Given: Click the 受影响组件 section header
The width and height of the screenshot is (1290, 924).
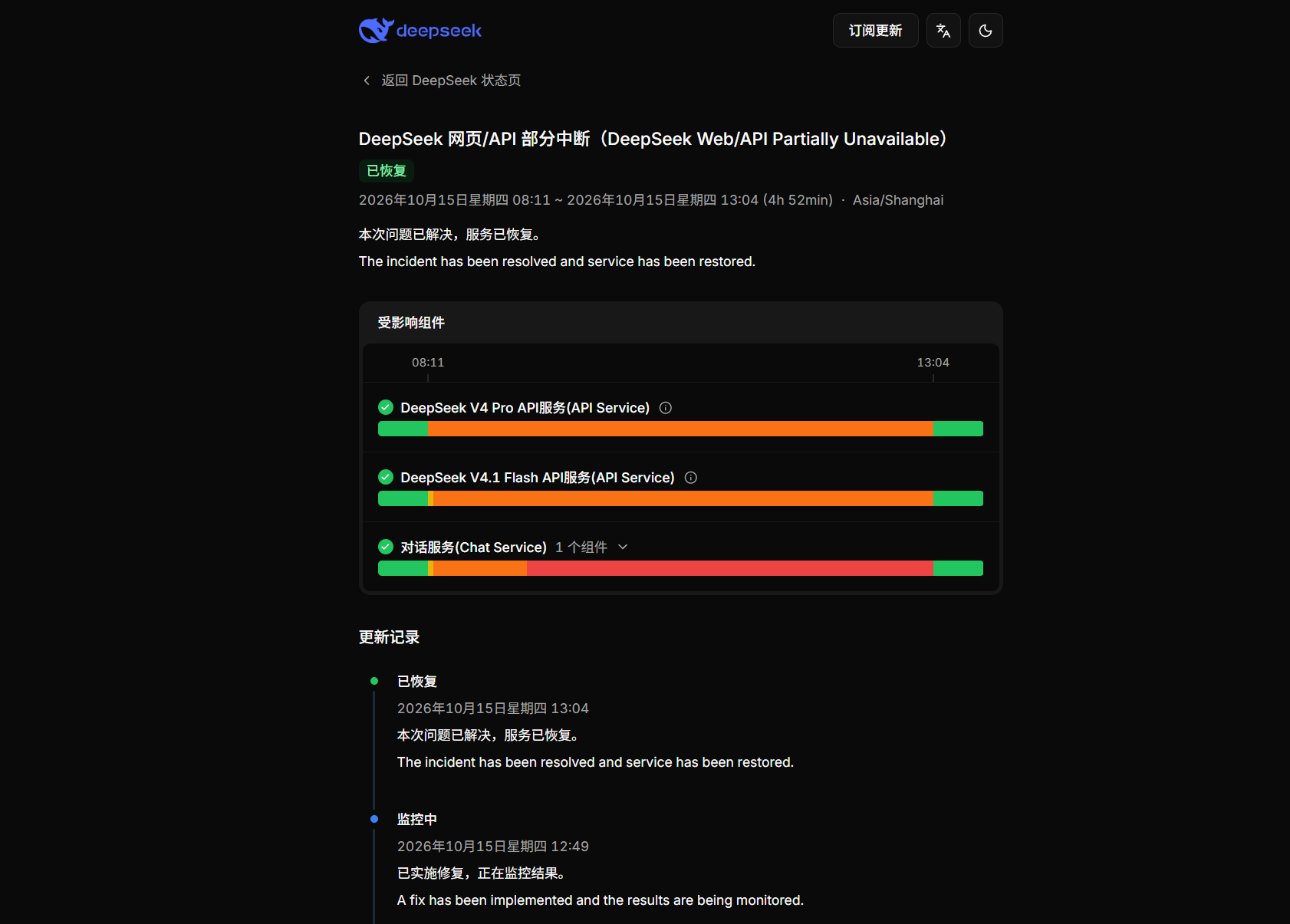Looking at the screenshot, I should [x=411, y=323].
